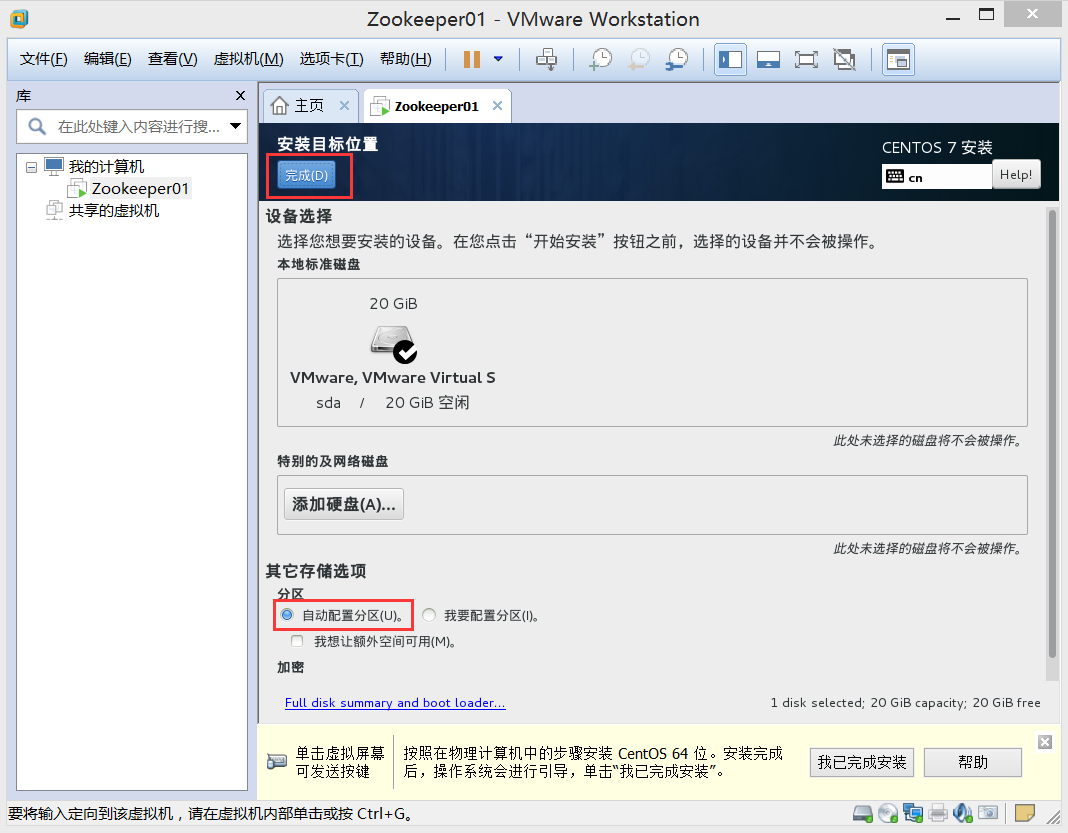Click the revert to snapshot icon
This screenshot has width=1068, height=833.
(x=638, y=59)
